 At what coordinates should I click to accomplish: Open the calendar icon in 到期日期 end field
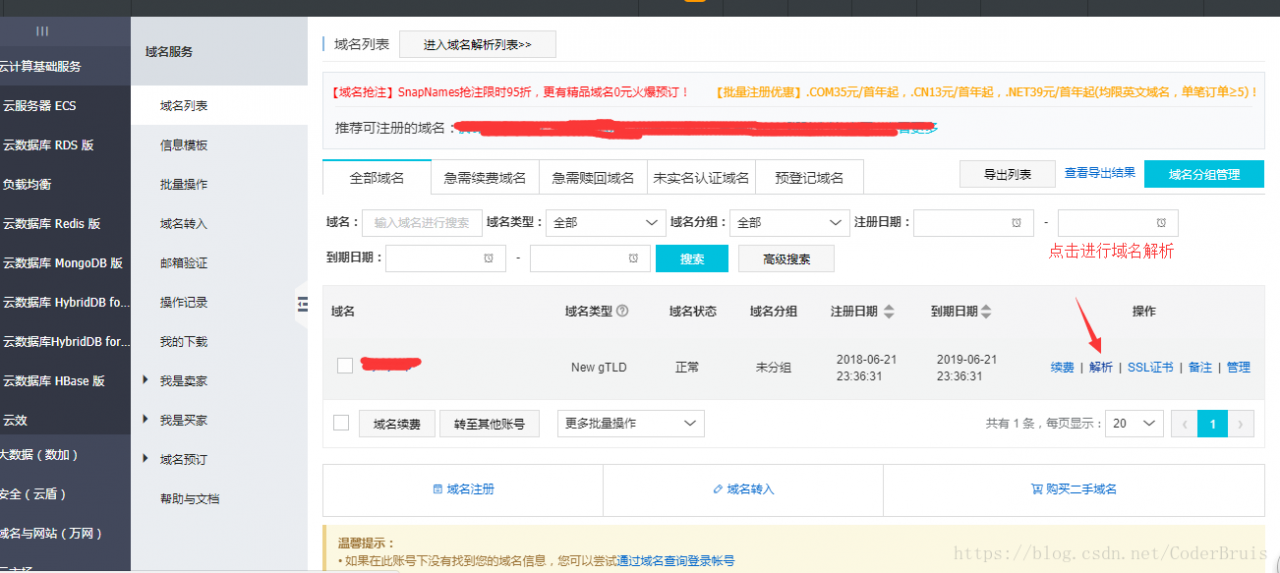[633, 258]
